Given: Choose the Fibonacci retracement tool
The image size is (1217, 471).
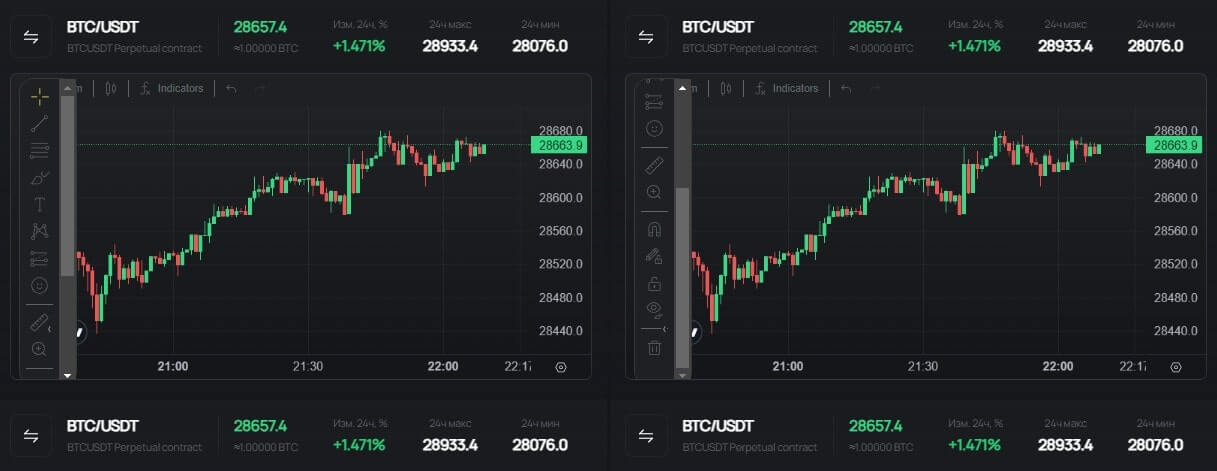Looking at the screenshot, I should coord(39,151).
